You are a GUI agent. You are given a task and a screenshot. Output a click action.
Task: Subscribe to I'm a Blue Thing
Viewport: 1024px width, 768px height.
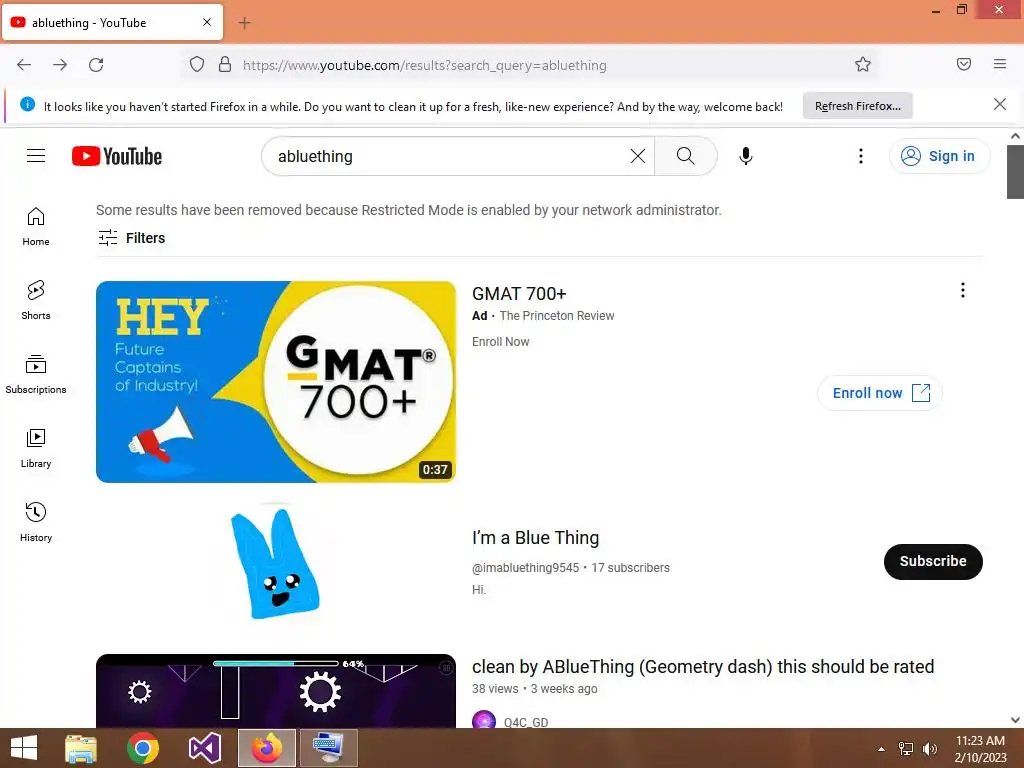pyautogui.click(x=933, y=562)
